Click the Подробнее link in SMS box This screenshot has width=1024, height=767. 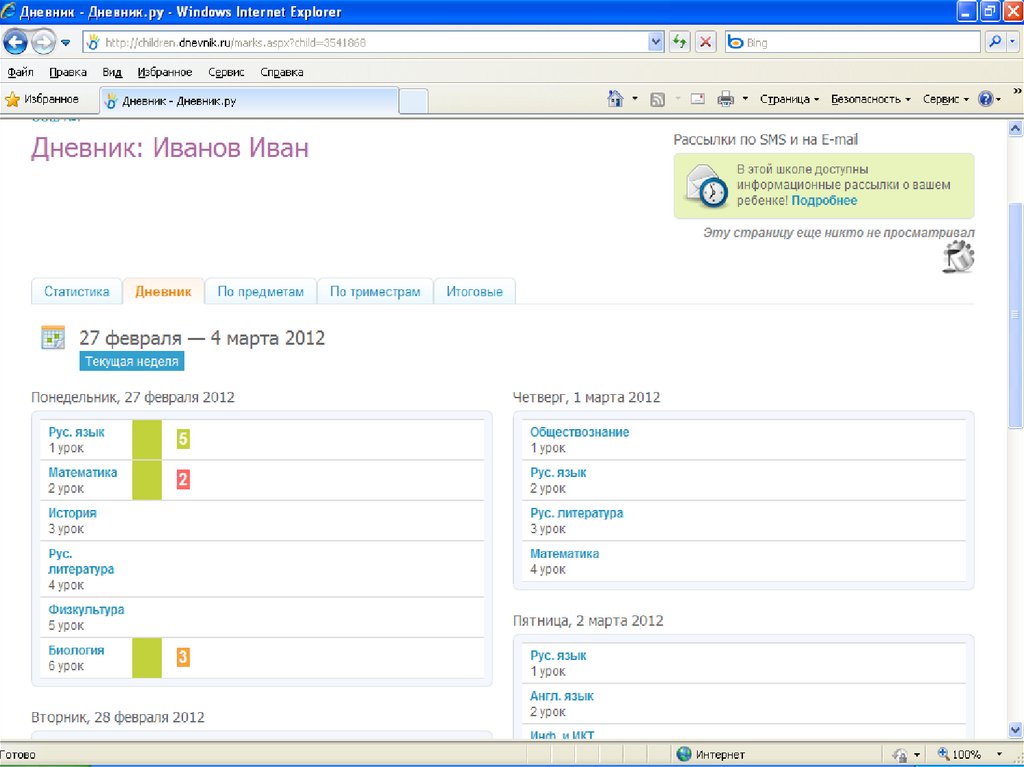(x=824, y=200)
